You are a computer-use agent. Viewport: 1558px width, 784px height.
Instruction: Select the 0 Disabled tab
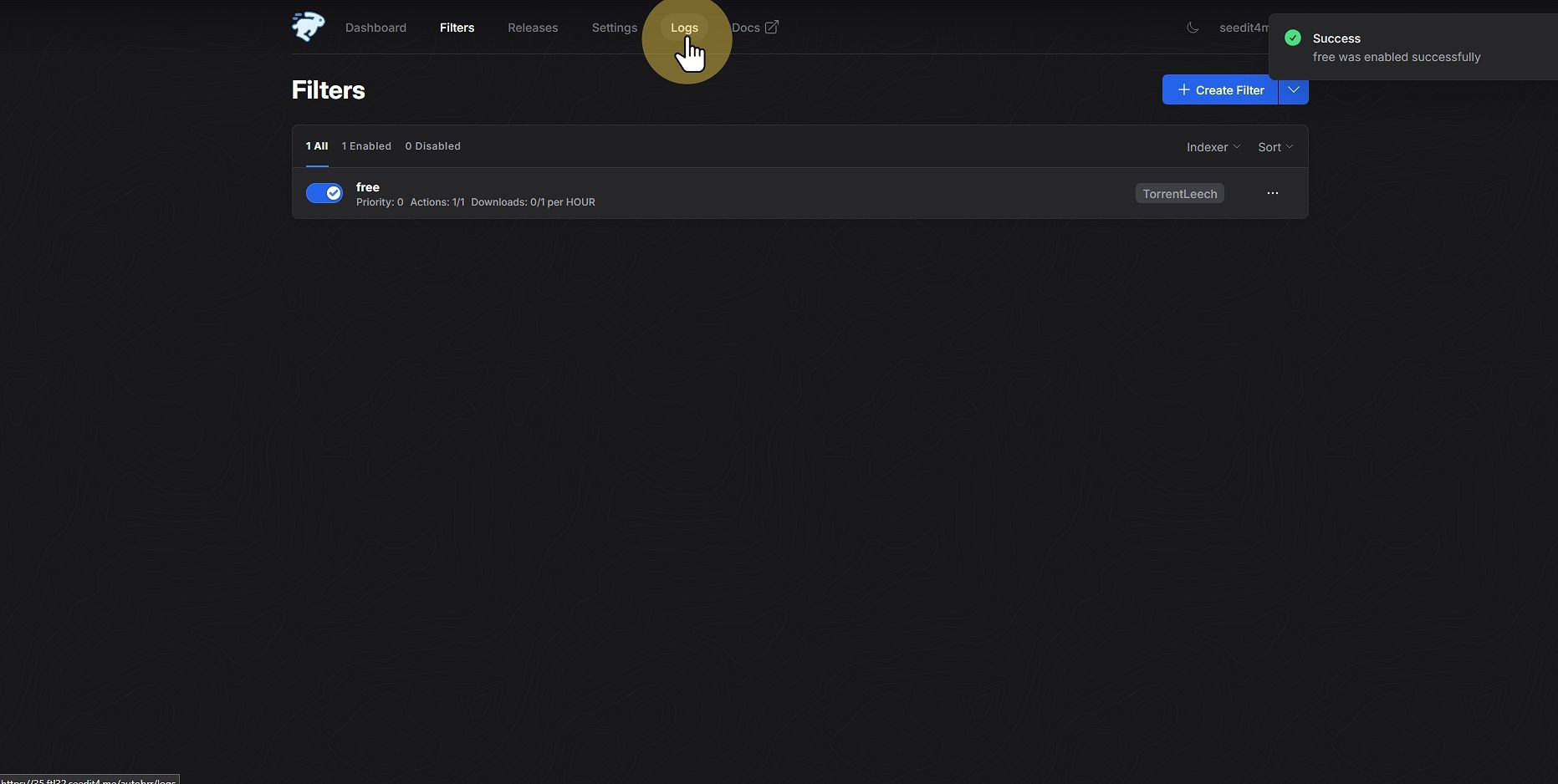click(432, 146)
